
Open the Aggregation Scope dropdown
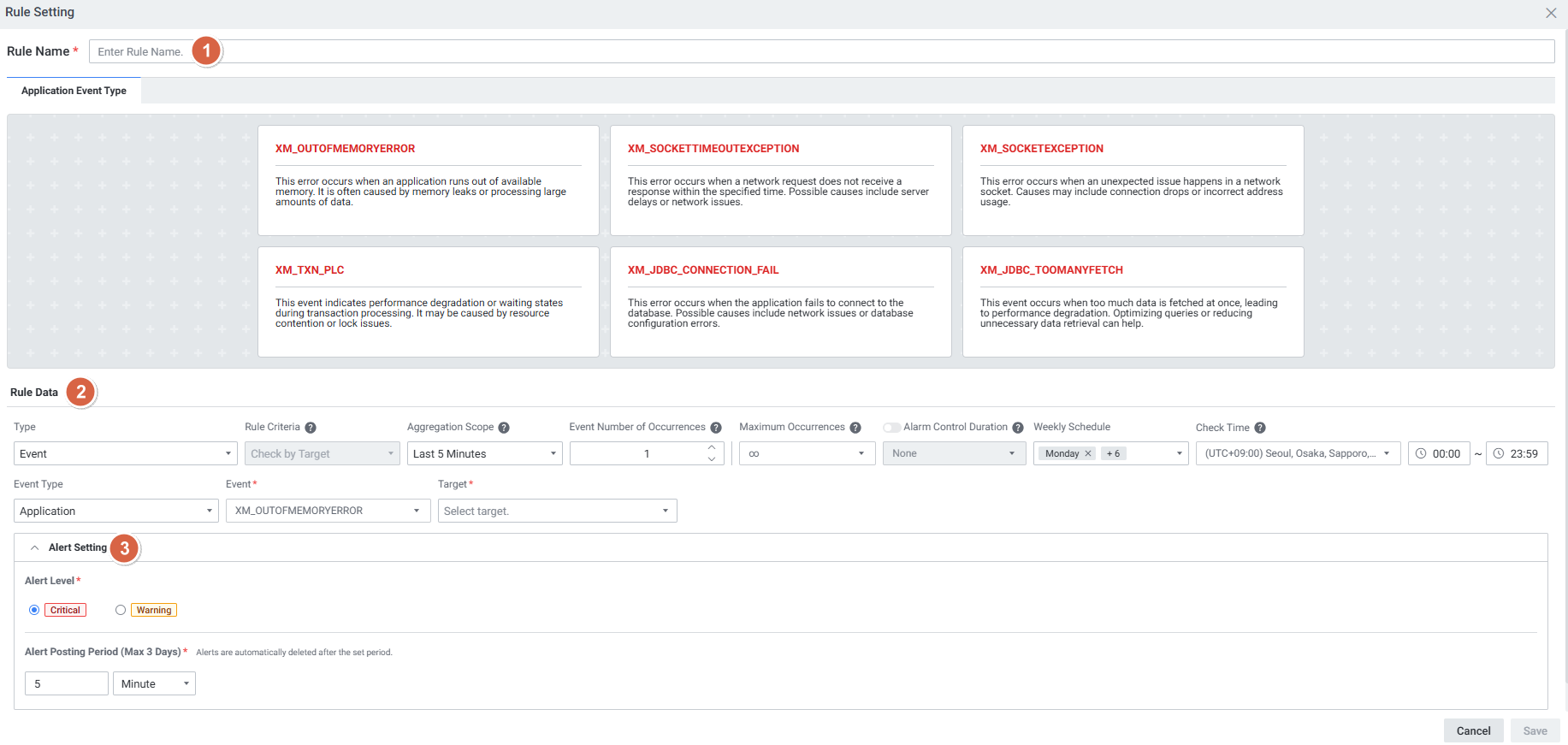point(484,453)
